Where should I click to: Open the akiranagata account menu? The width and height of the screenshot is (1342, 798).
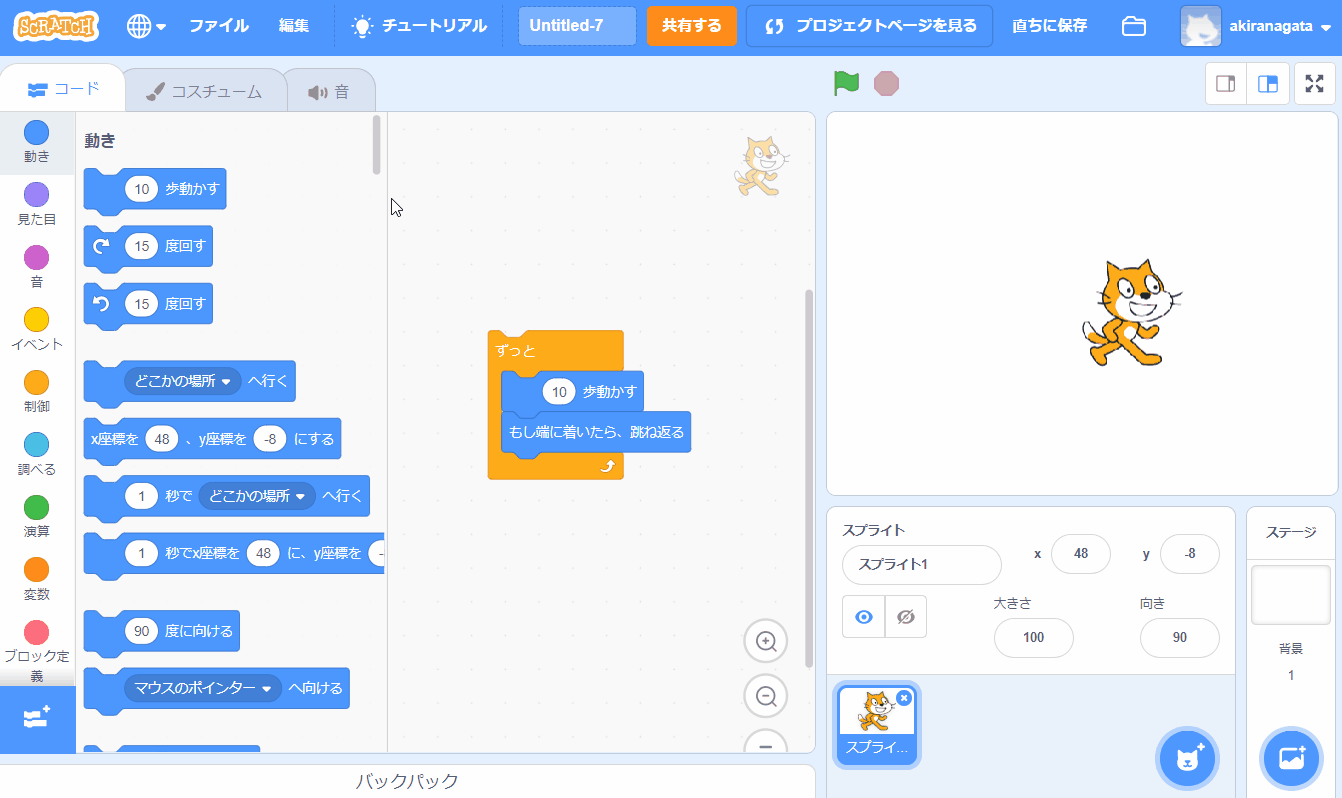(1256, 26)
